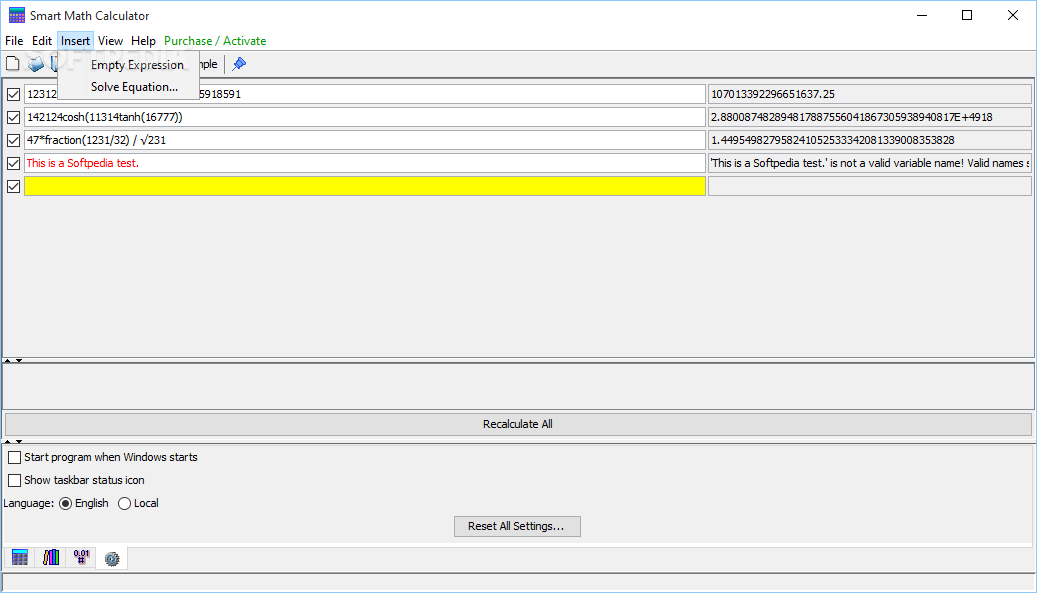Click the empty status bar field at the bottom

(518, 582)
